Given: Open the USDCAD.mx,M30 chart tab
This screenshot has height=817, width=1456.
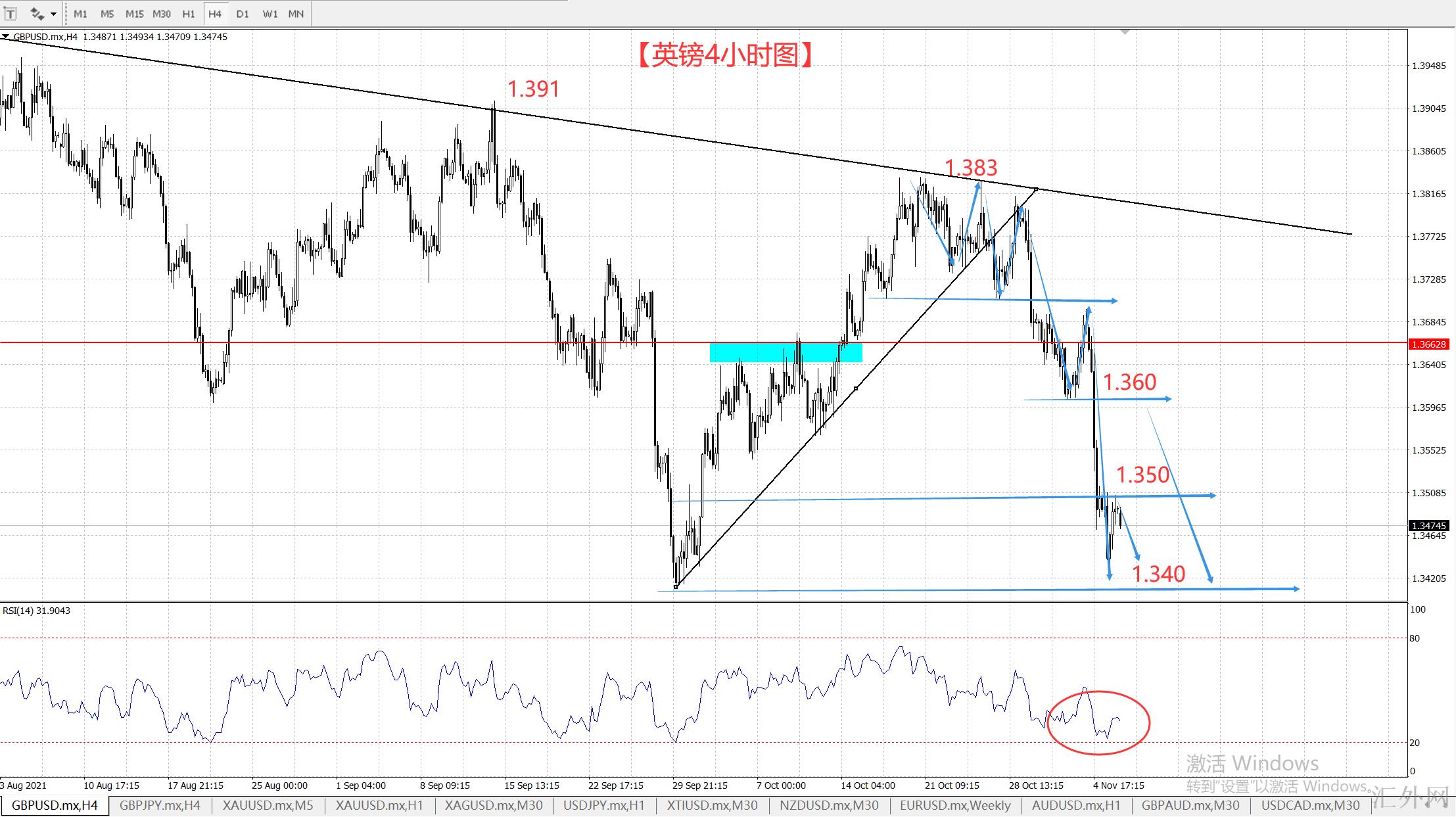Looking at the screenshot, I should coord(1310,805).
